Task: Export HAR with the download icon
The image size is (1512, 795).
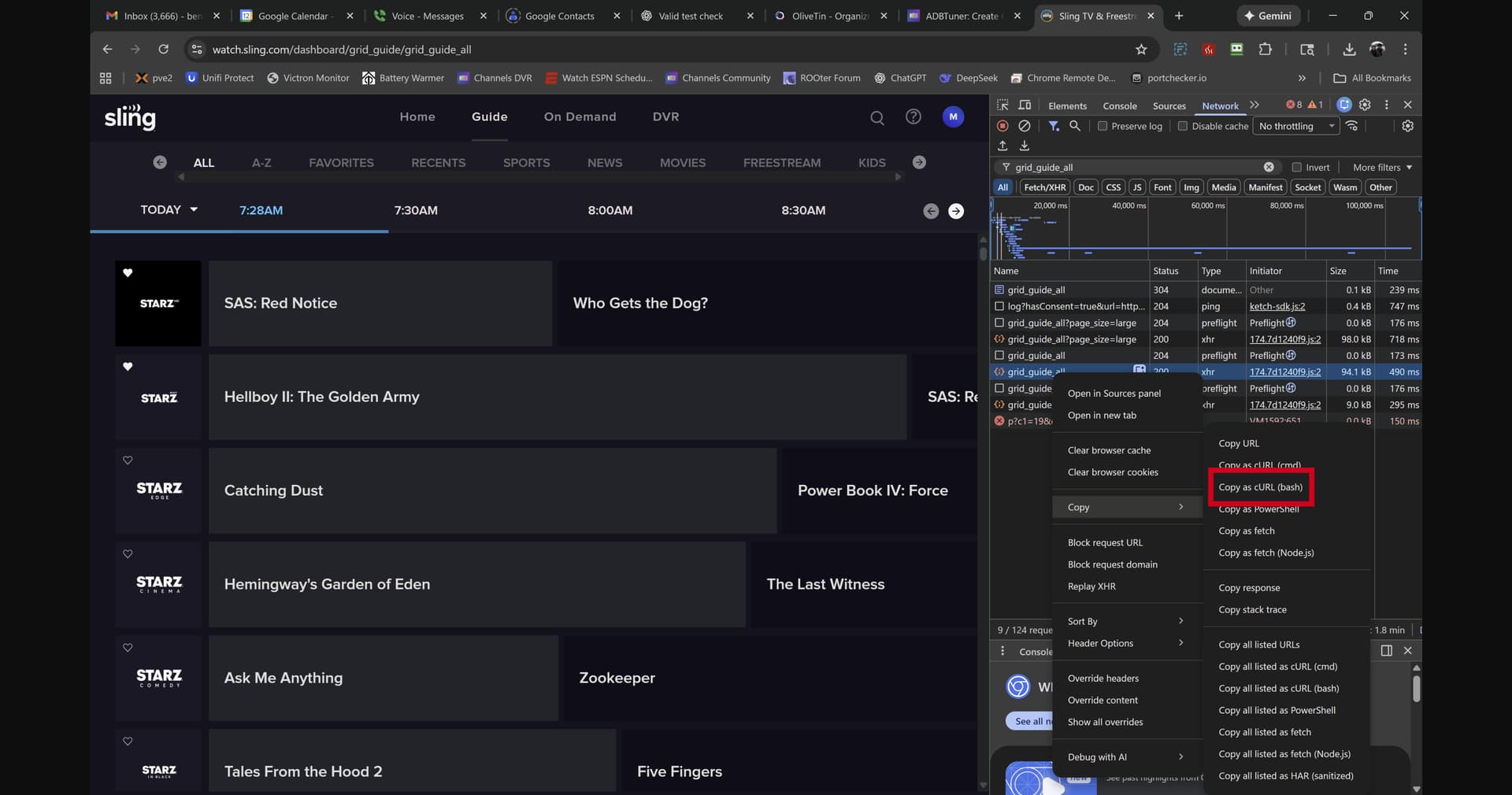Action: [1025, 146]
